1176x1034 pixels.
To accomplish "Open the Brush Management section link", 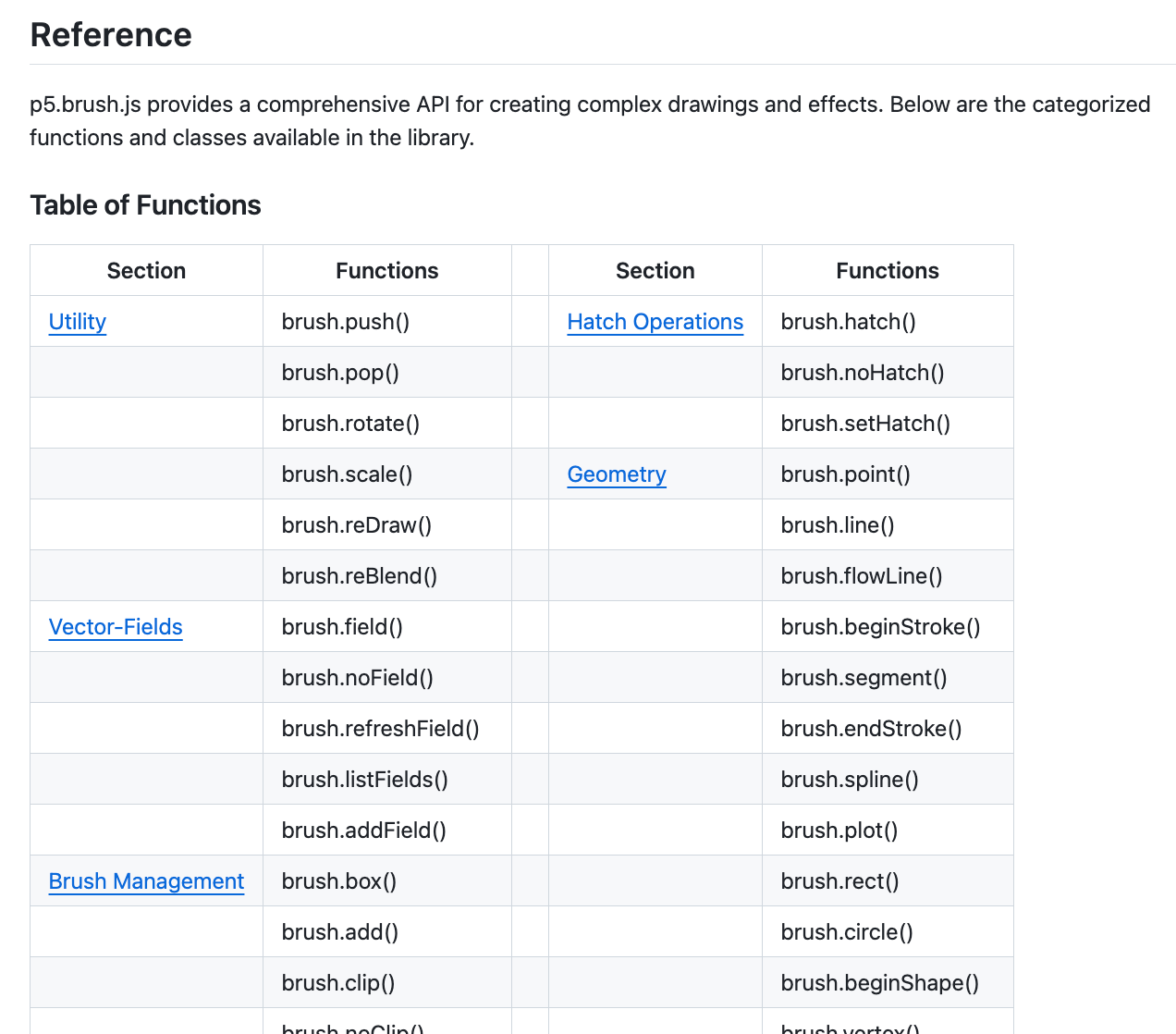I will [146, 881].
